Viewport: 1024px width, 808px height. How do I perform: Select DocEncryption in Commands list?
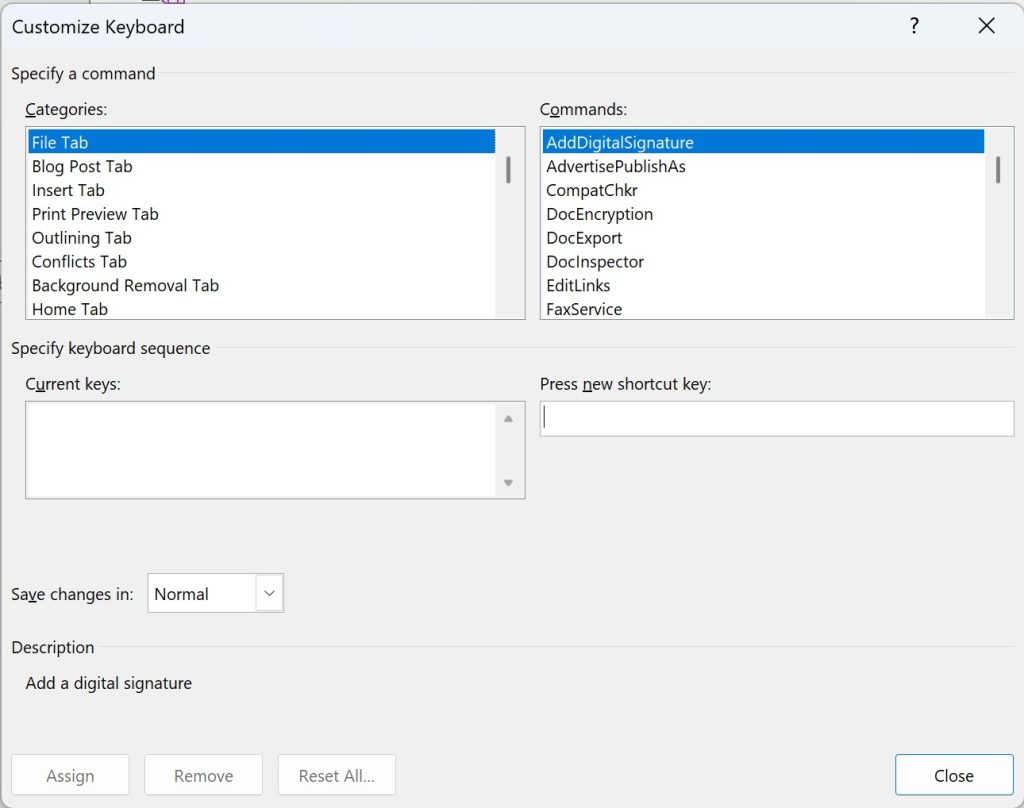[x=599, y=214]
